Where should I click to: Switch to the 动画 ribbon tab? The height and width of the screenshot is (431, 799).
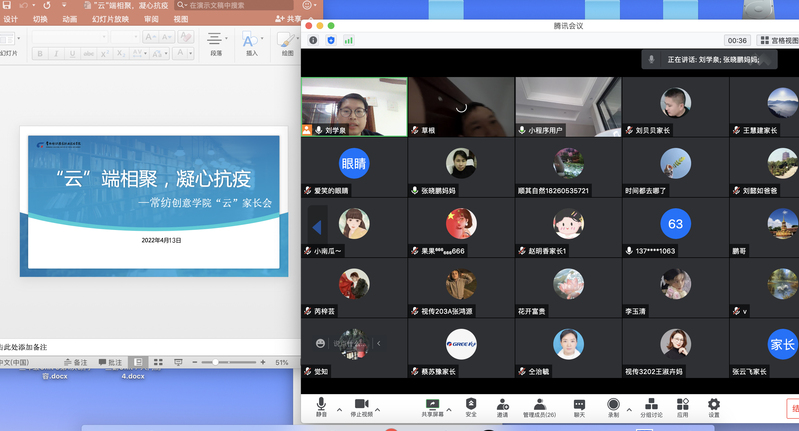(69, 19)
